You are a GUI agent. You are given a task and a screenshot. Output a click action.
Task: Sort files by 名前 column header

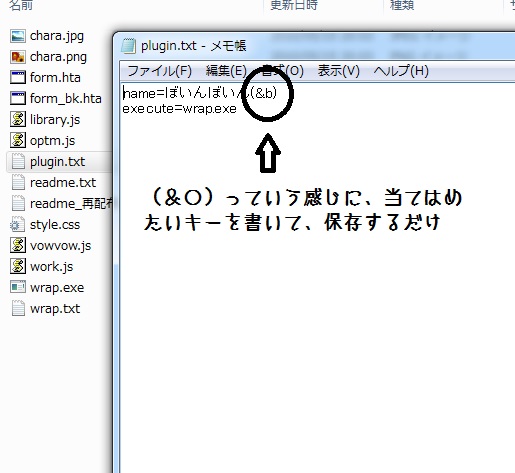click(21, 5)
